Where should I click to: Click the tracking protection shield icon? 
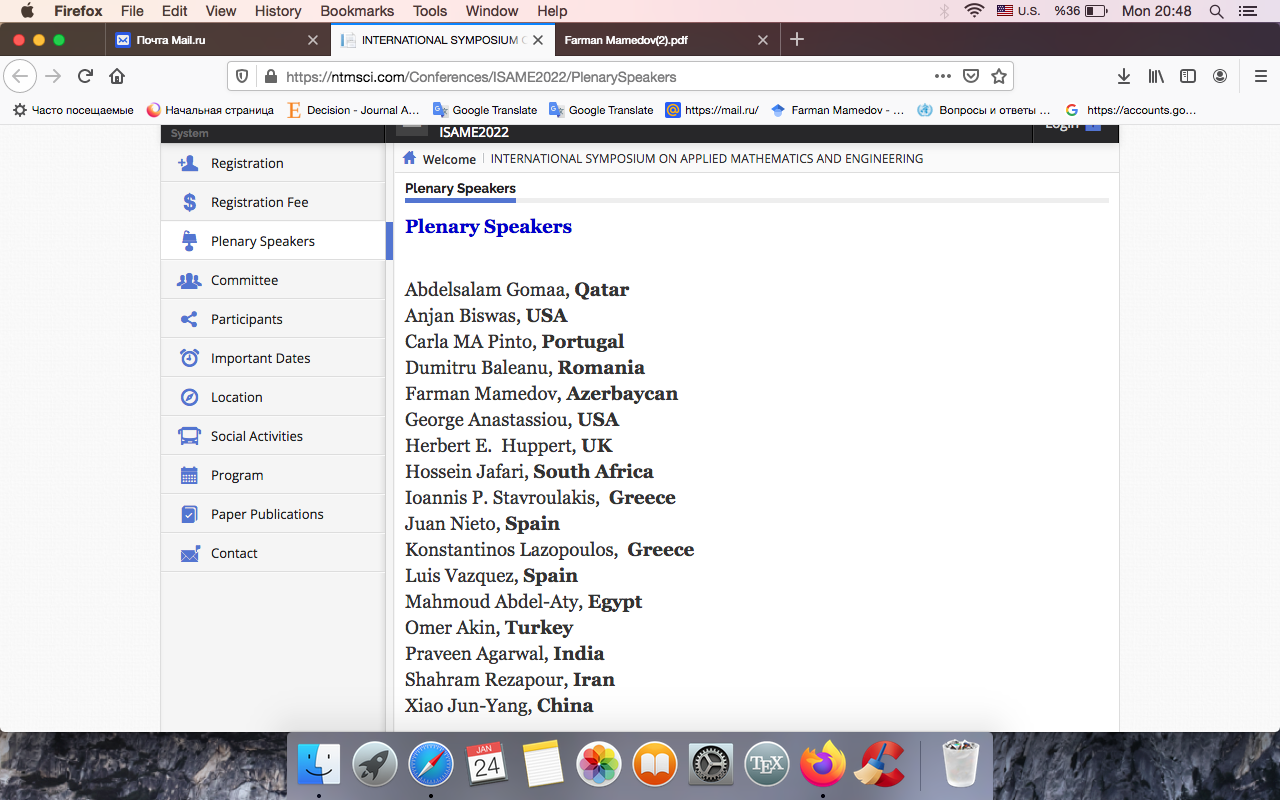tap(241, 77)
